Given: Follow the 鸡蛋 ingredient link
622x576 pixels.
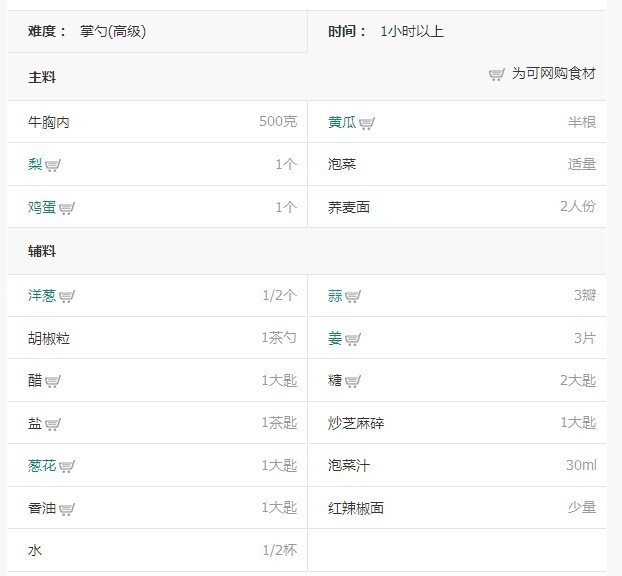Looking at the screenshot, I should 42,207.
